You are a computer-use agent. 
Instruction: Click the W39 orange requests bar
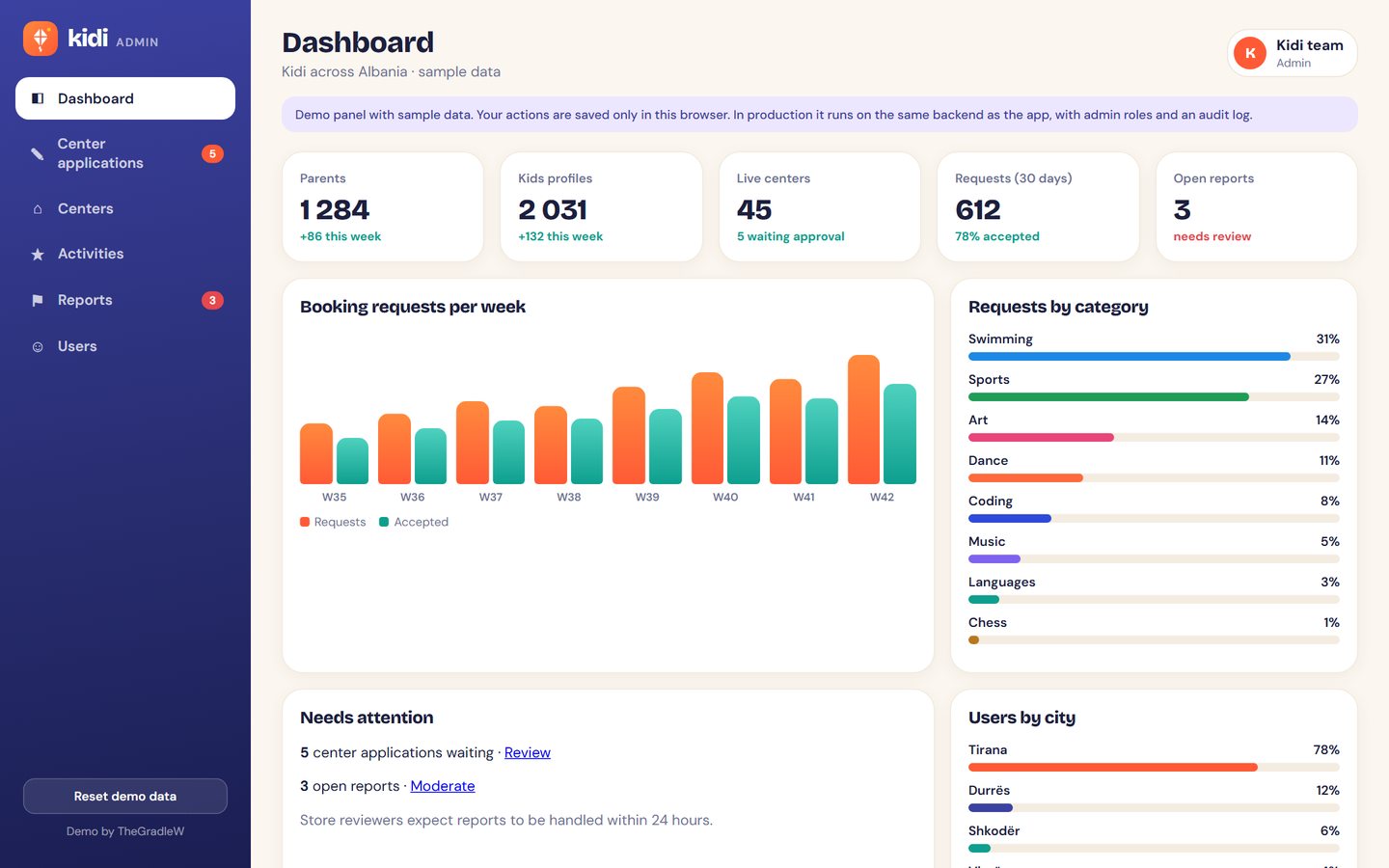[629, 436]
